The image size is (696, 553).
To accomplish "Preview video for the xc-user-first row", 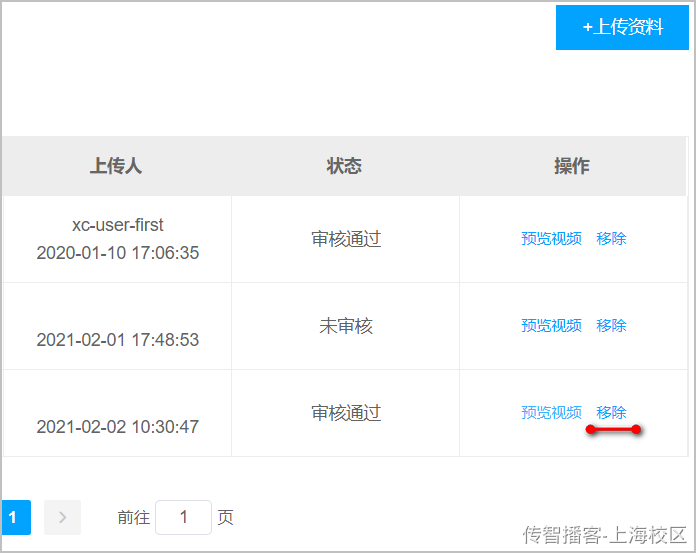I will coord(551,239).
